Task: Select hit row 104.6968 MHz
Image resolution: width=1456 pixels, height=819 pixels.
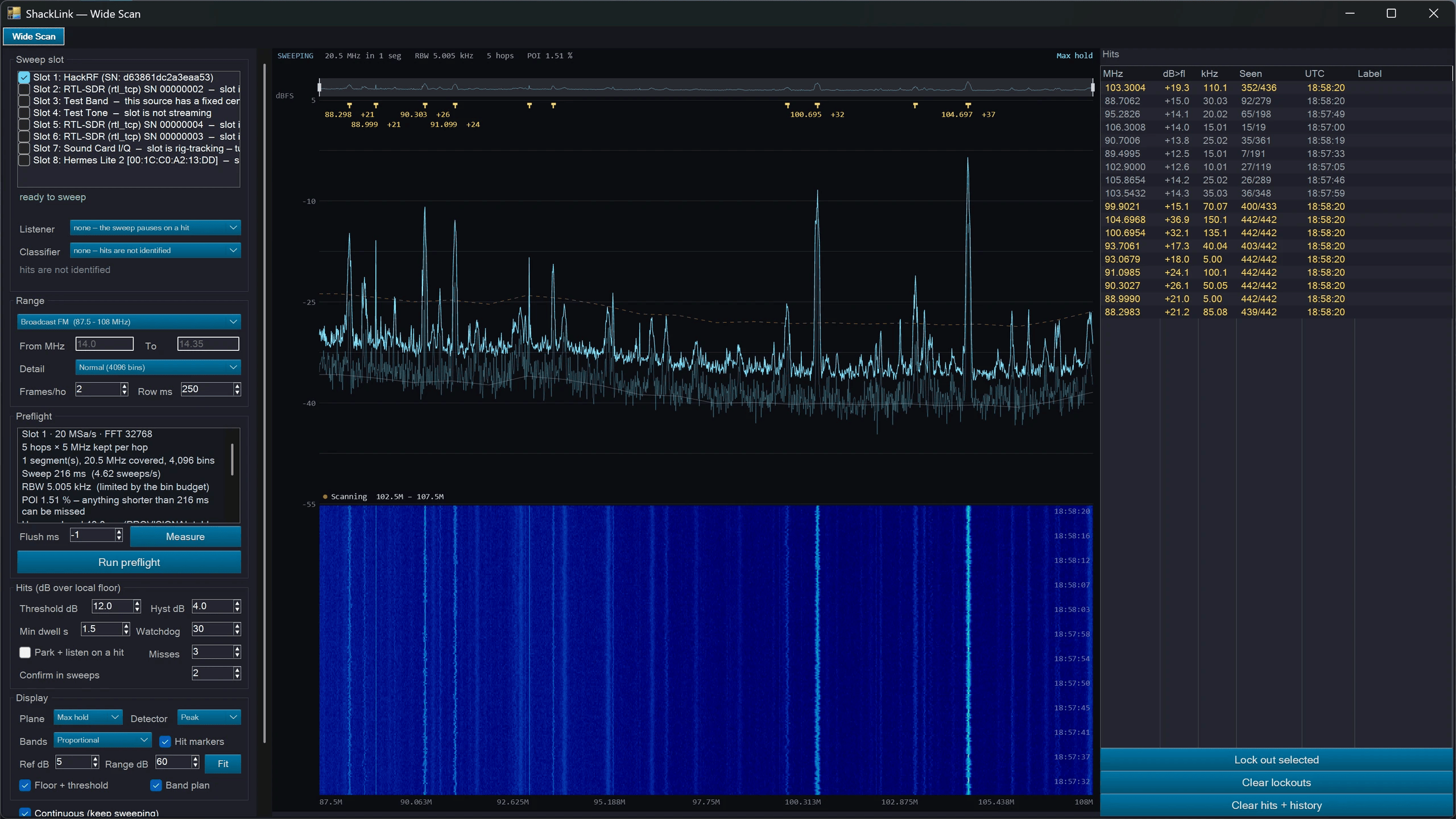Action: click(1276, 220)
